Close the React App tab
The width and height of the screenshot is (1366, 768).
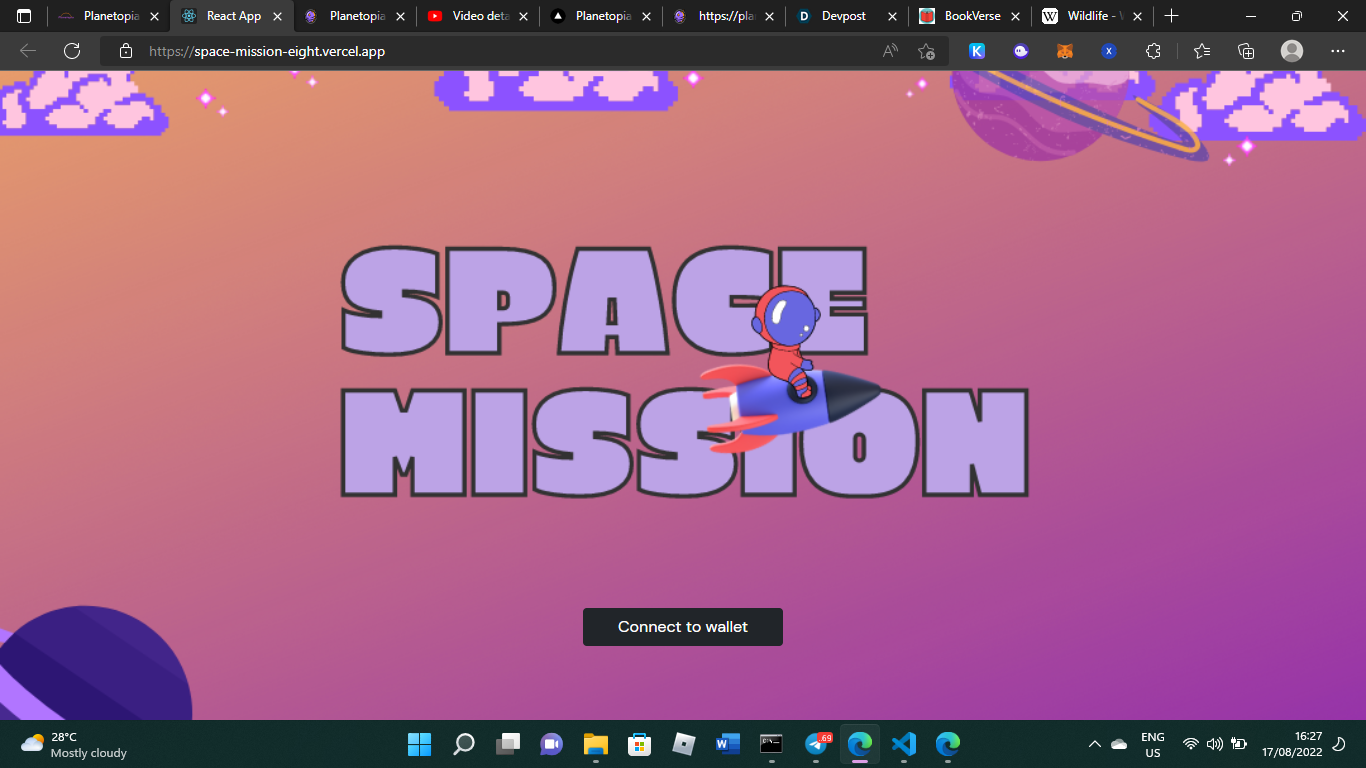click(x=278, y=16)
